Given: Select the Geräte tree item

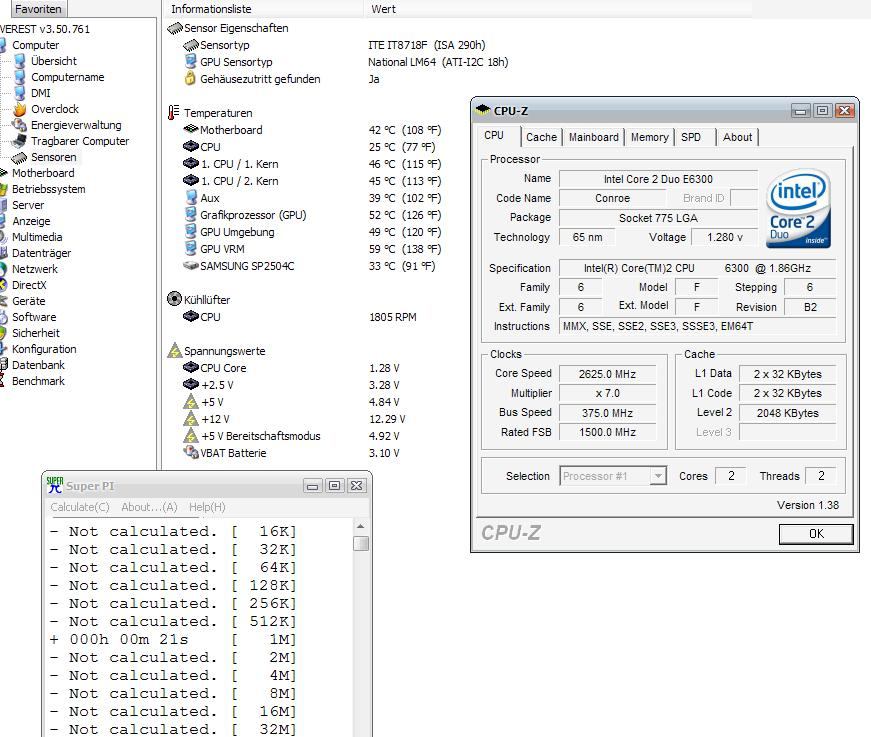Looking at the screenshot, I should tap(28, 301).
